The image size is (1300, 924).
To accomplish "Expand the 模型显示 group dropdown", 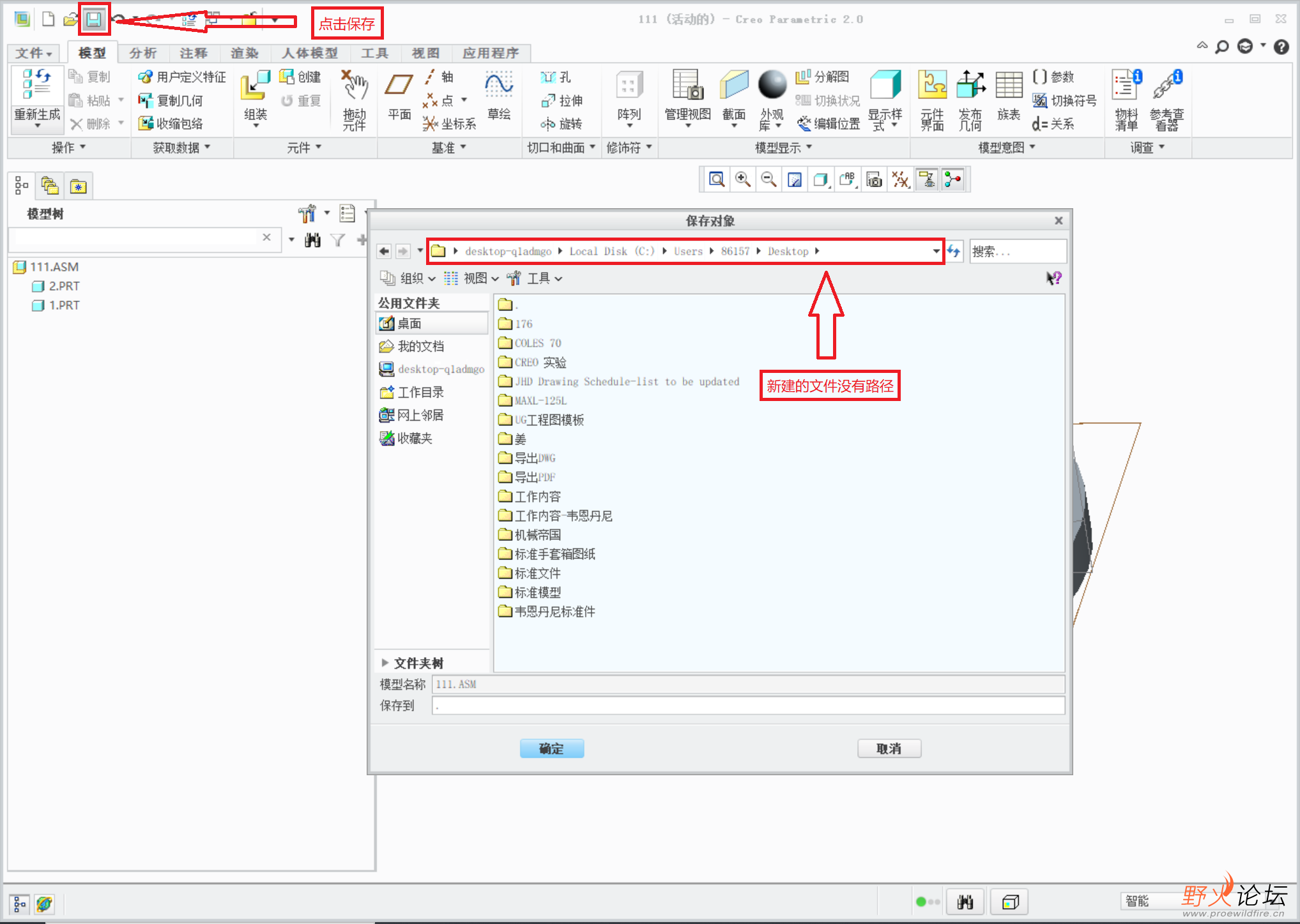I will [783, 148].
